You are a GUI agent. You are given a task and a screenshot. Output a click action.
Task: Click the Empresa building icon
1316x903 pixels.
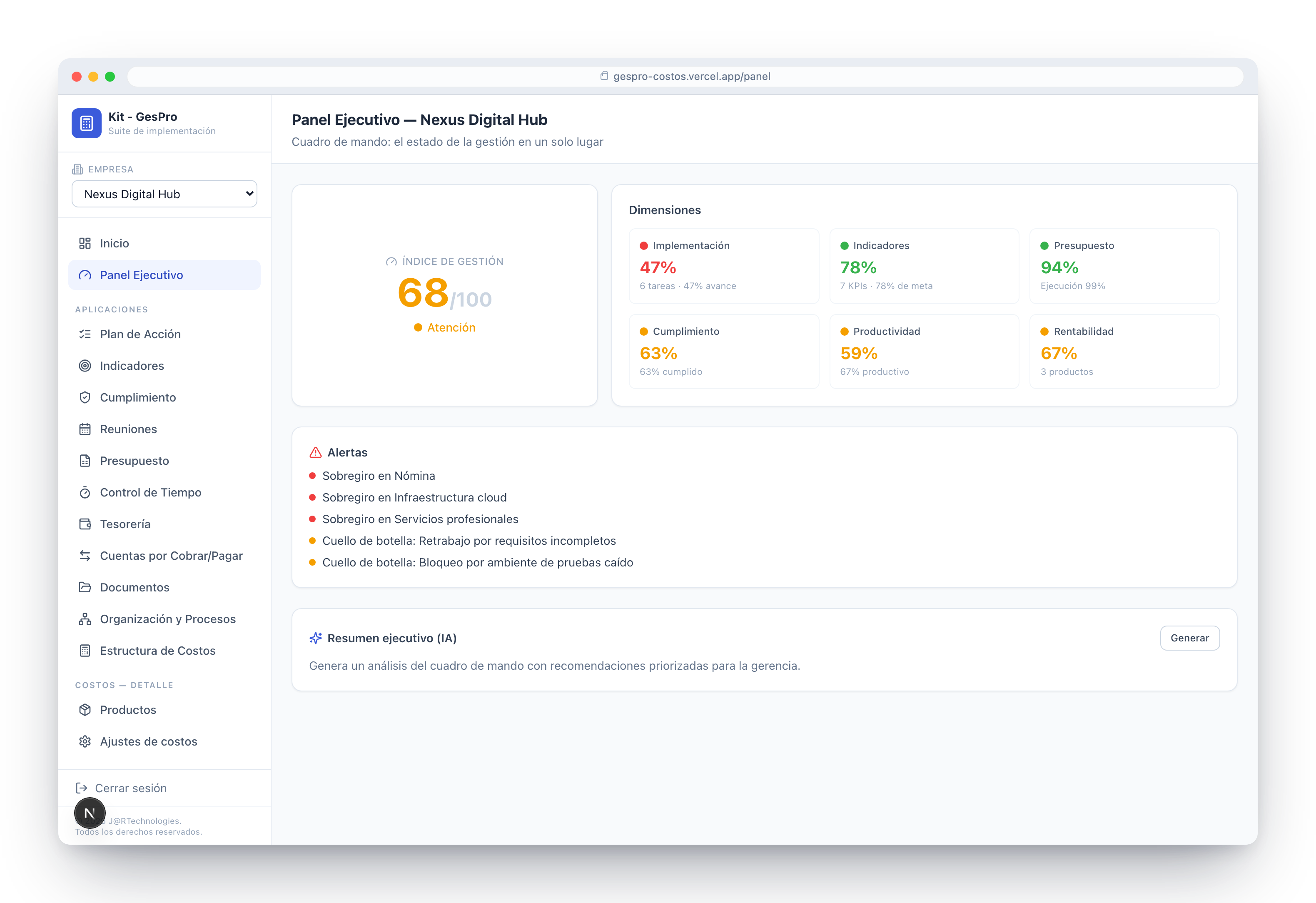[x=77, y=170]
